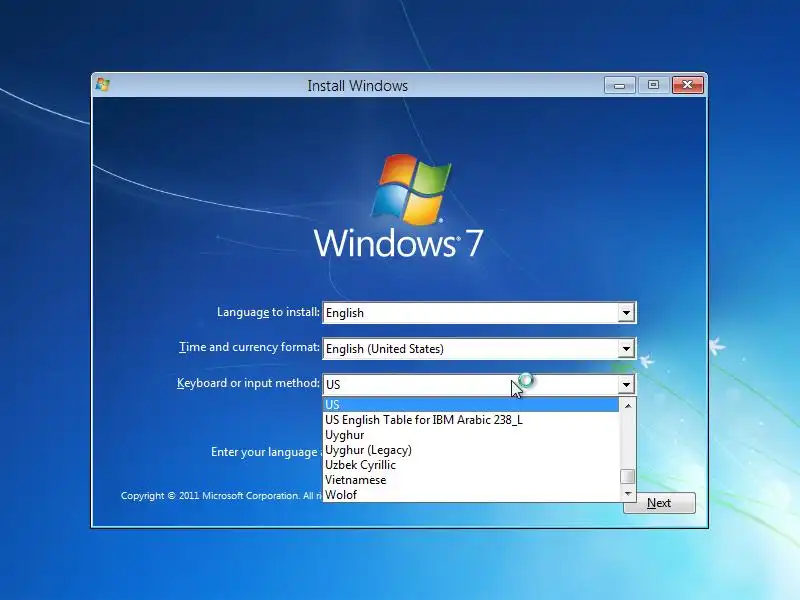Screen dimensions: 800x600
Task: Pick Uzbek Cyrillic from the list
Action: (471, 465)
